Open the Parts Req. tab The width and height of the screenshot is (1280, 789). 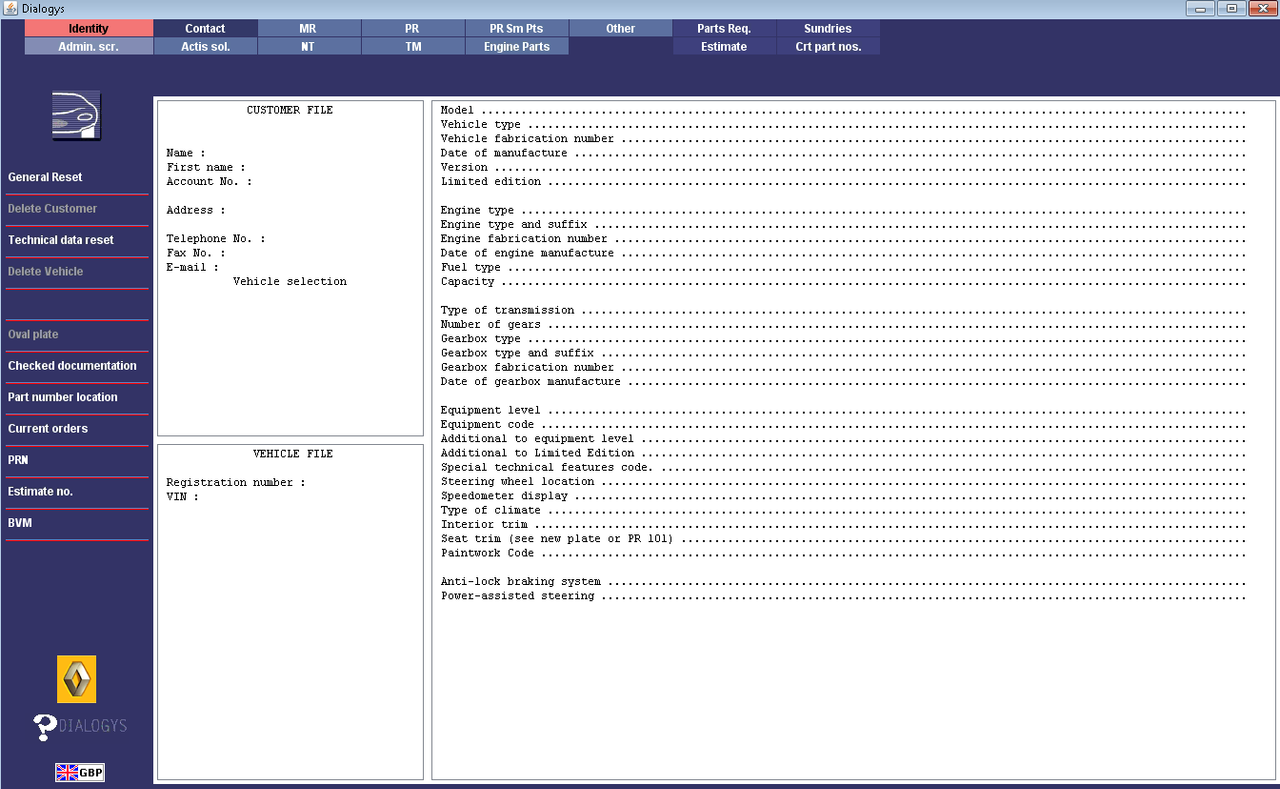click(724, 28)
